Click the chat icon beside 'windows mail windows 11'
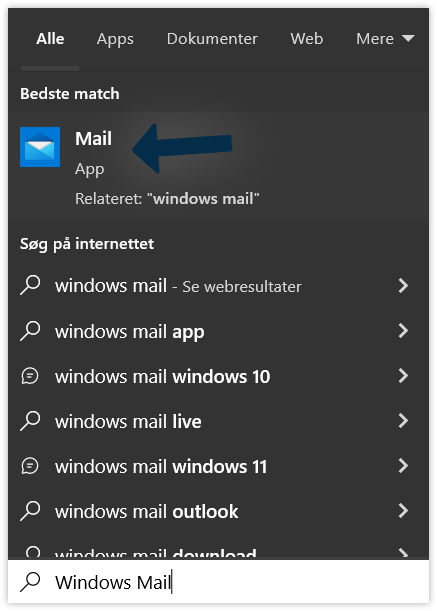This screenshot has height=611, width=437. (x=30, y=466)
